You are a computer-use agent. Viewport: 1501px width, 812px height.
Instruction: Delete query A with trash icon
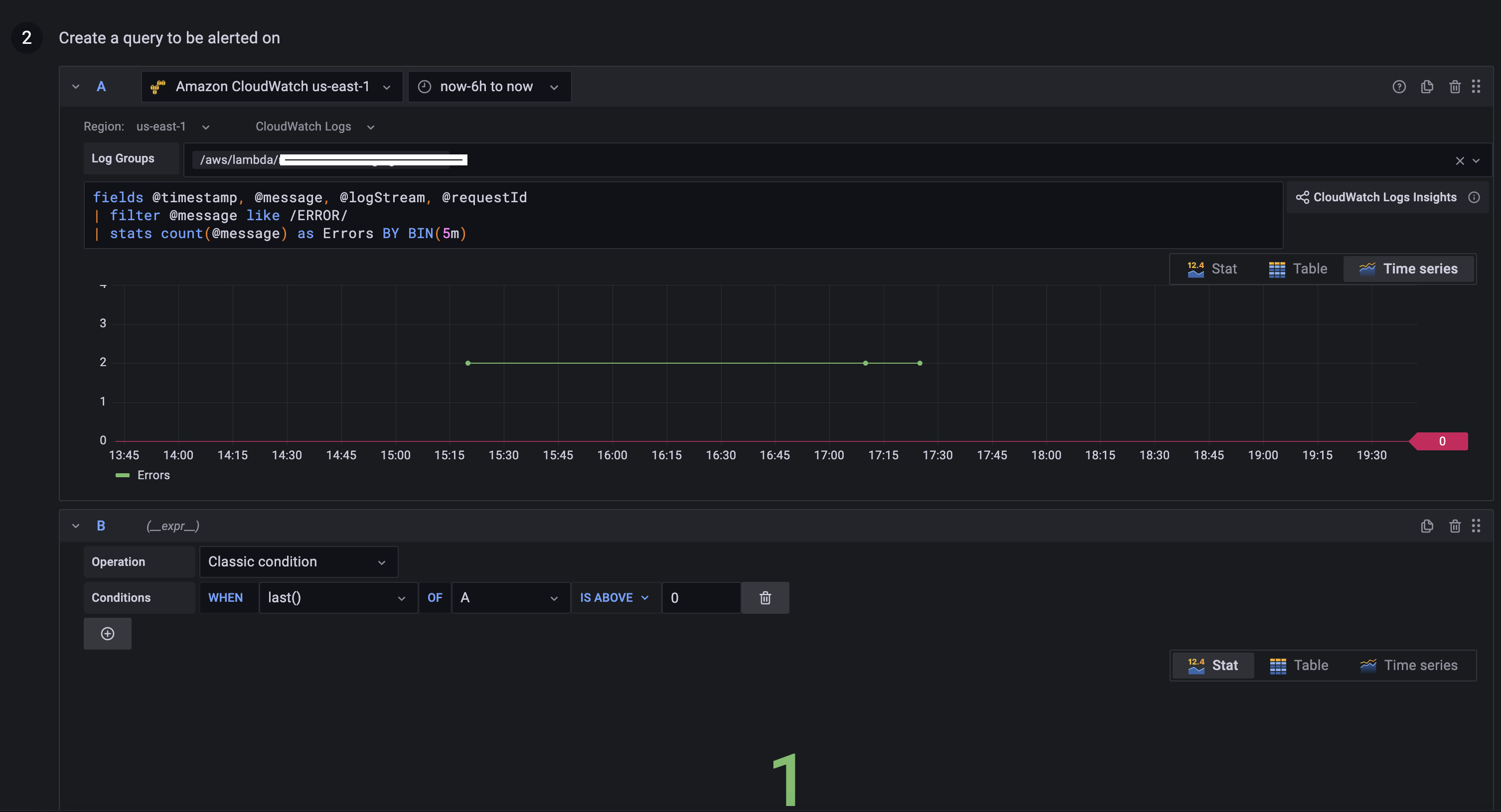[x=1455, y=87]
